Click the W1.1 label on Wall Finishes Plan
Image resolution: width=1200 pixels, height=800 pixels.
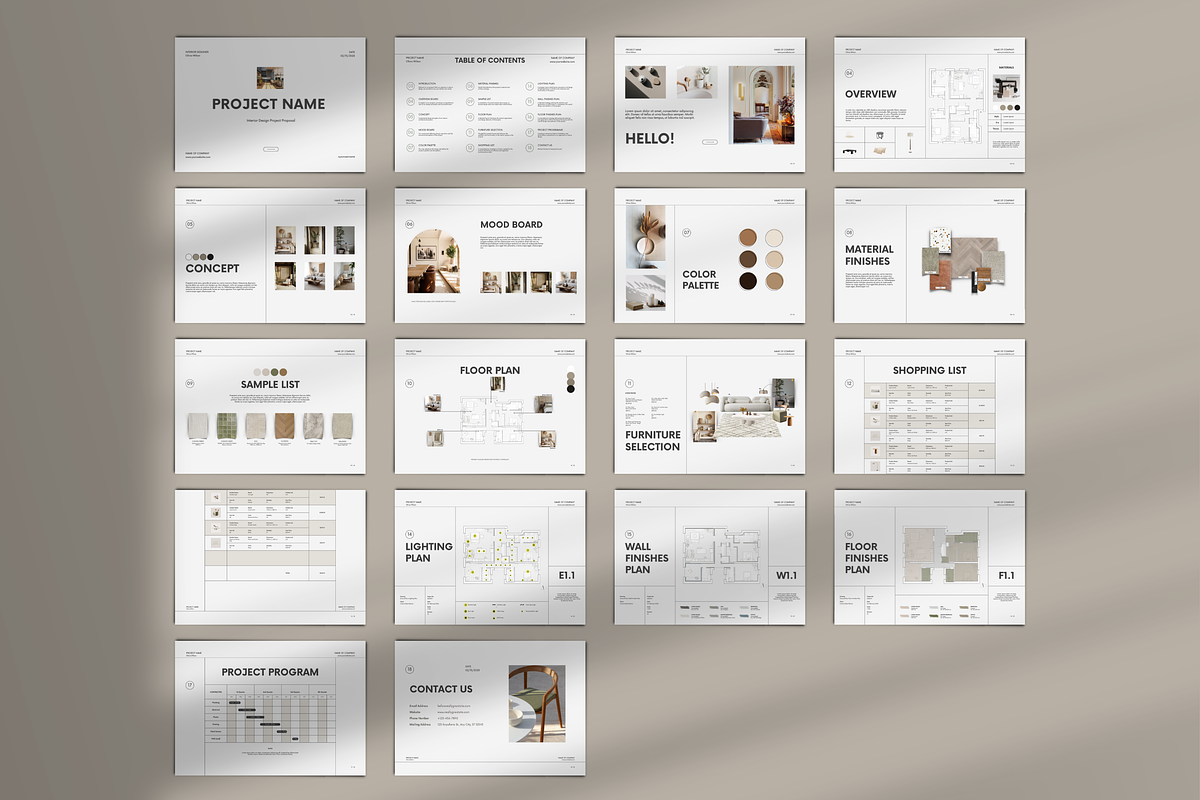click(786, 575)
